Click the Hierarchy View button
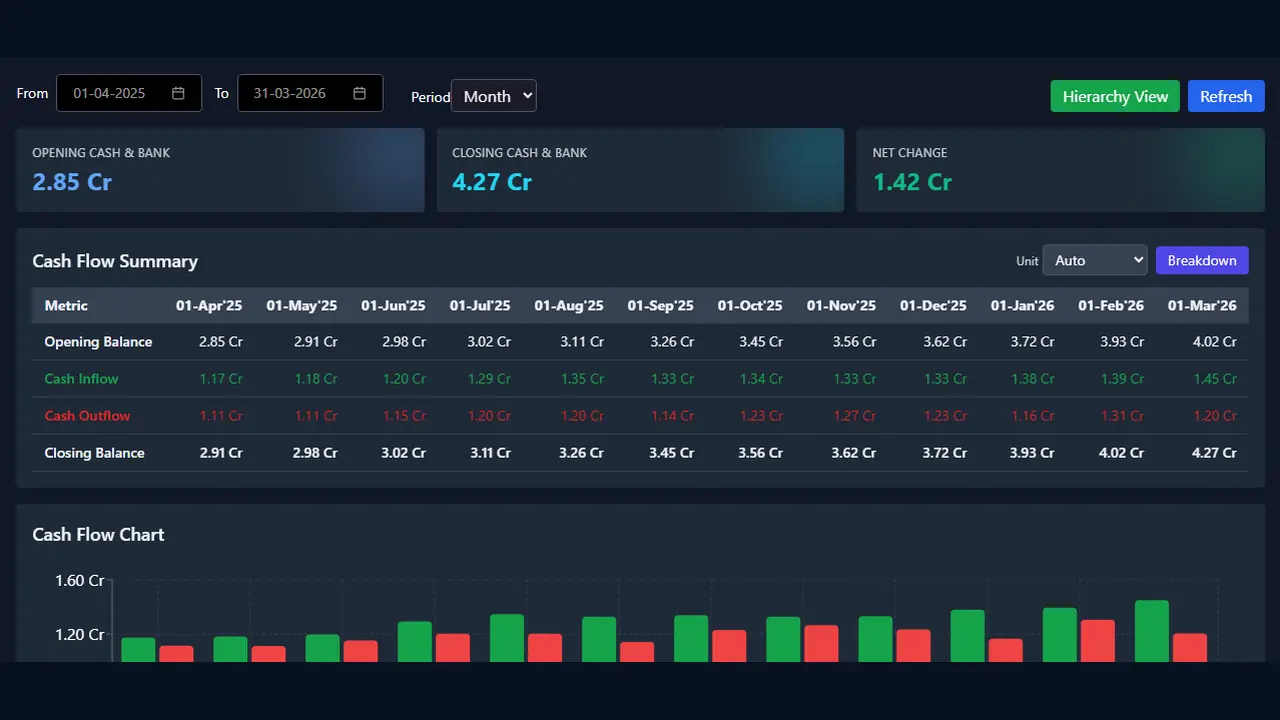The image size is (1280, 720). 1115,96
